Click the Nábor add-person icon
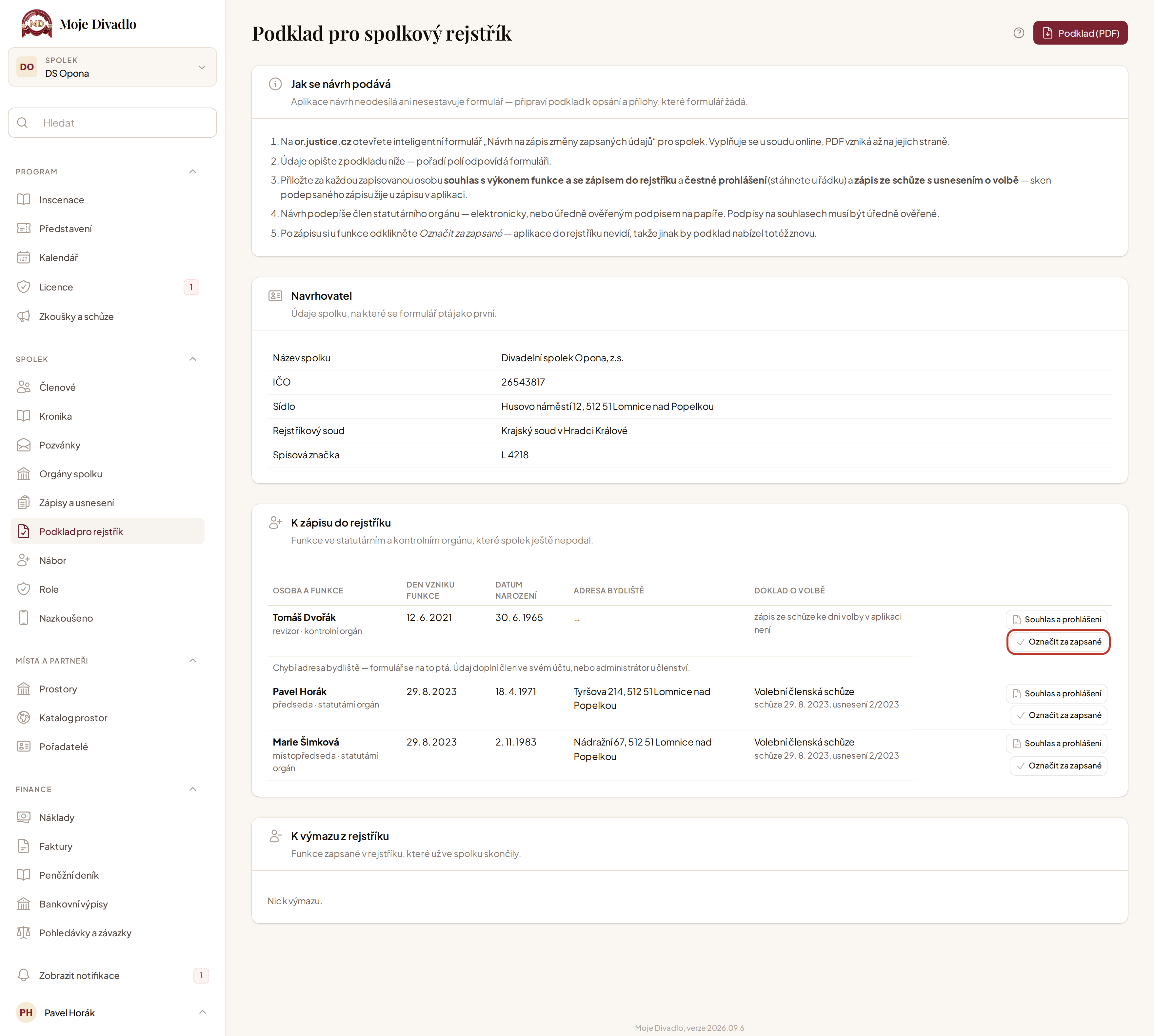The width and height of the screenshot is (1154, 1036). (23, 560)
